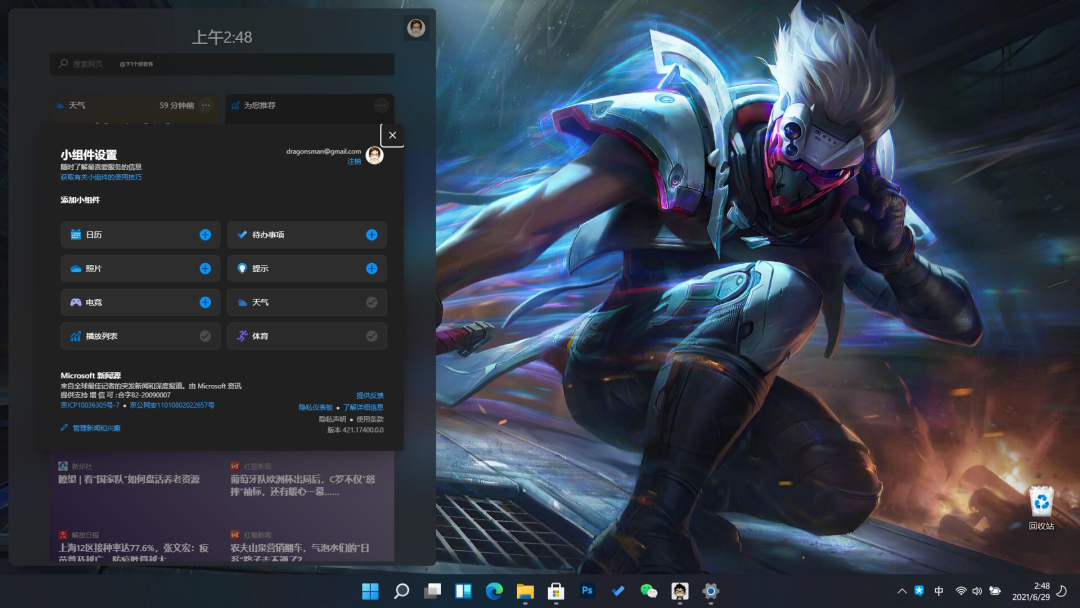The height and width of the screenshot is (608, 1080).
Task: Focus the 搜索网页 web search box
Action: [222, 64]
